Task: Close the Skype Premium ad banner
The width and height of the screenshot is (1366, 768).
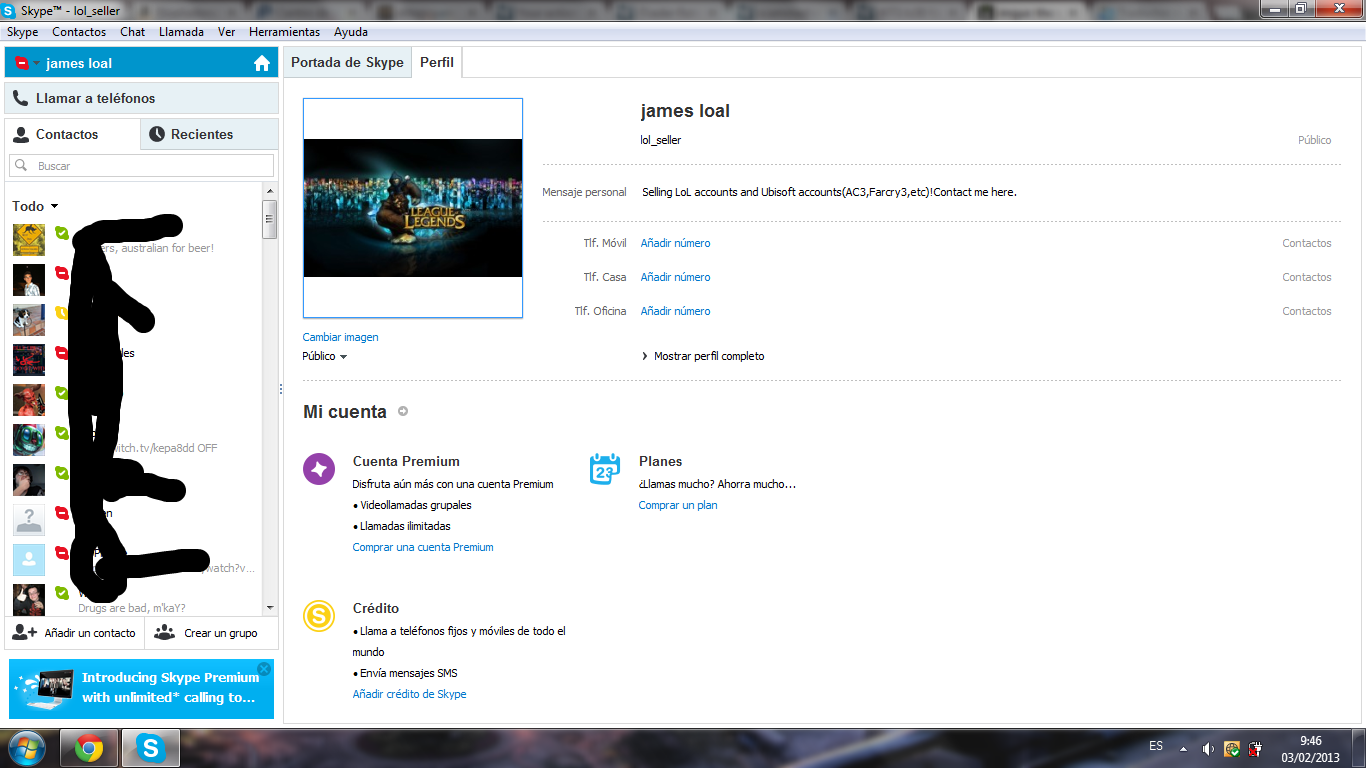Action: pyautogui.click(x=264, y=668)
